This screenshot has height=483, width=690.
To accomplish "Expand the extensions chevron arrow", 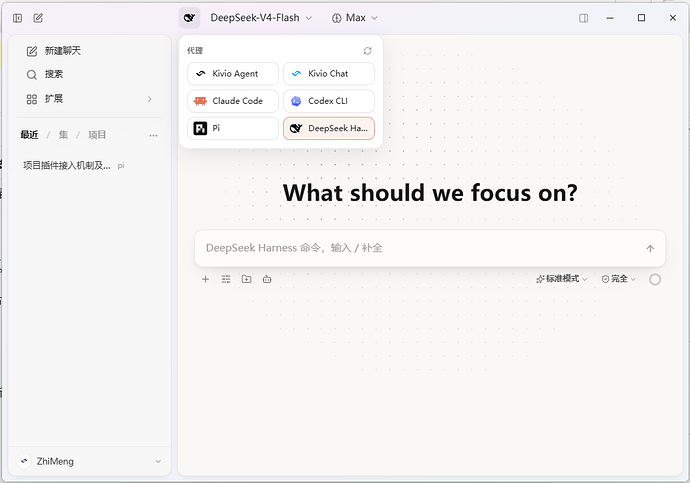I will (150, 99).
